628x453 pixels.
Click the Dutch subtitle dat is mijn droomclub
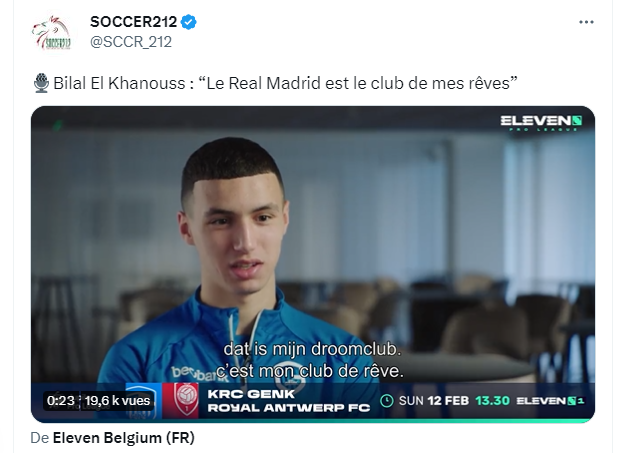[x=312, y=349]
